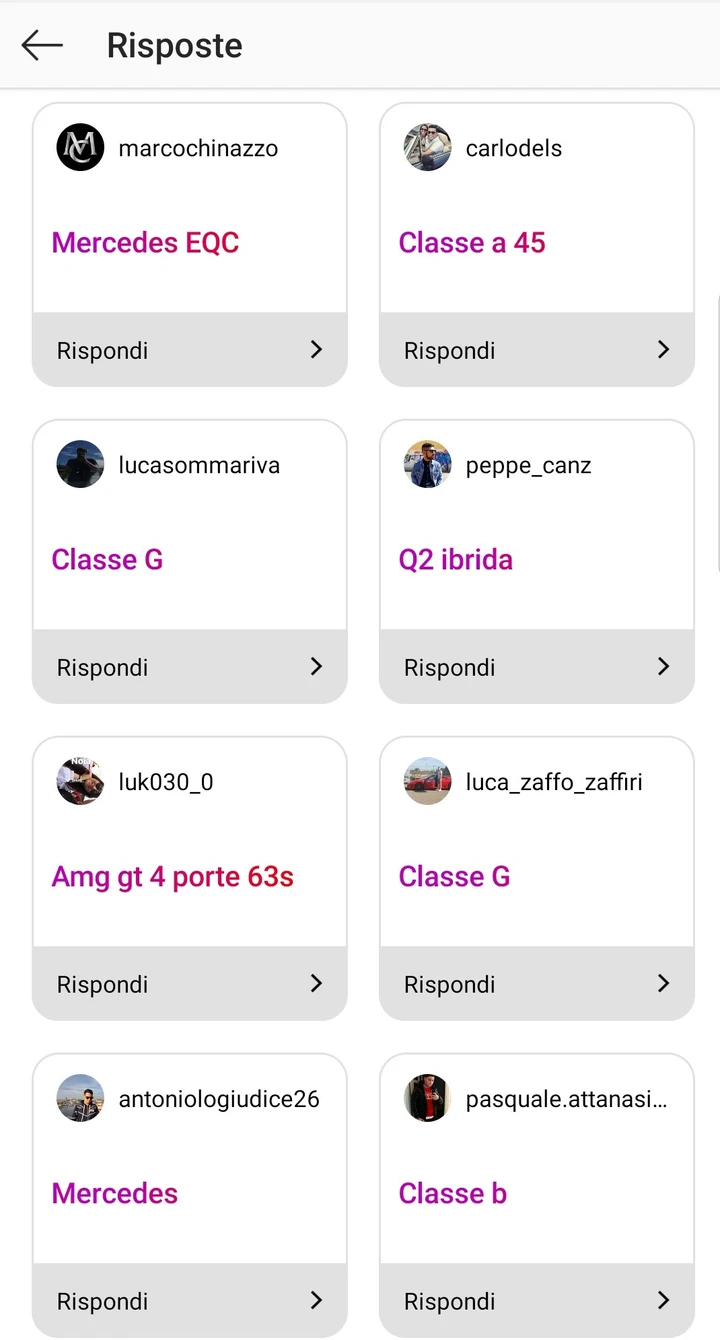Tap peppe_canz's profile photo
The width and height of the screenshot is (720, 1340).
coord(428,465)
